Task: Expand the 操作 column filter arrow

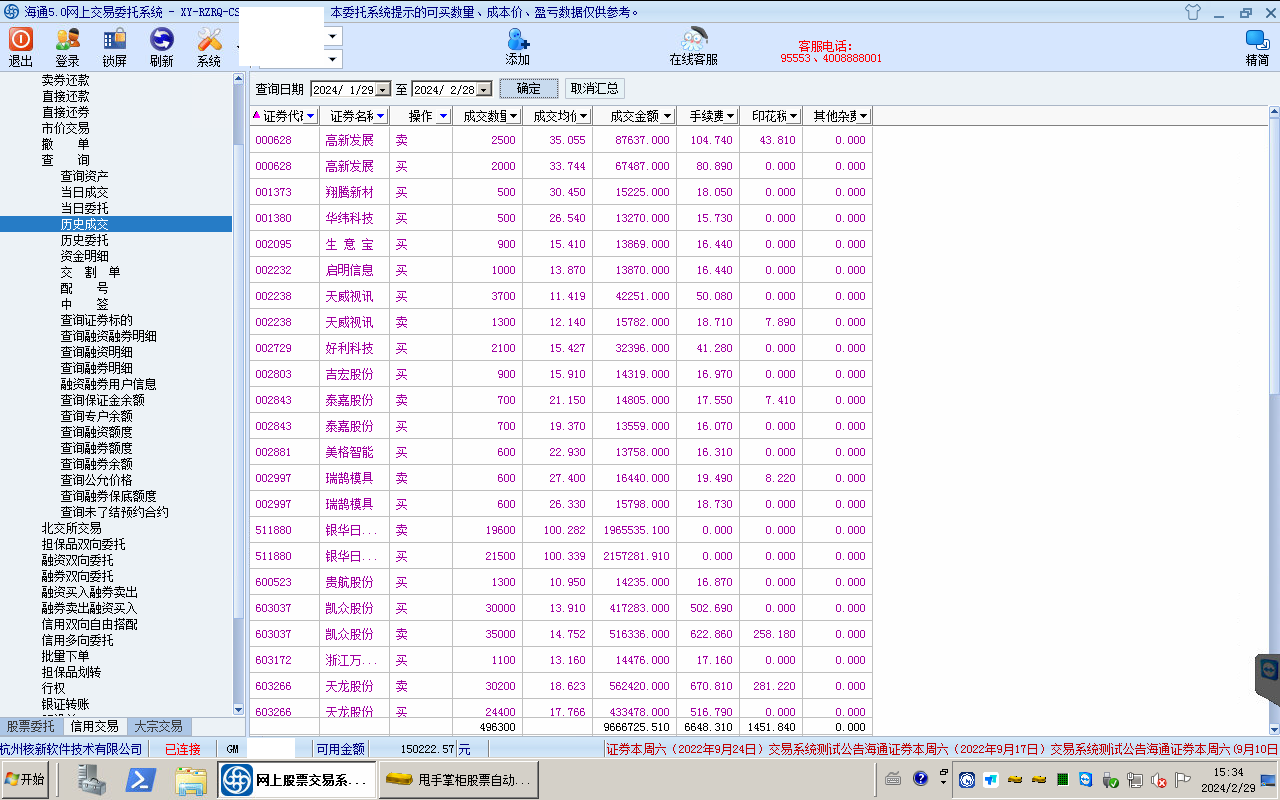Action: [x=443, y=116]
